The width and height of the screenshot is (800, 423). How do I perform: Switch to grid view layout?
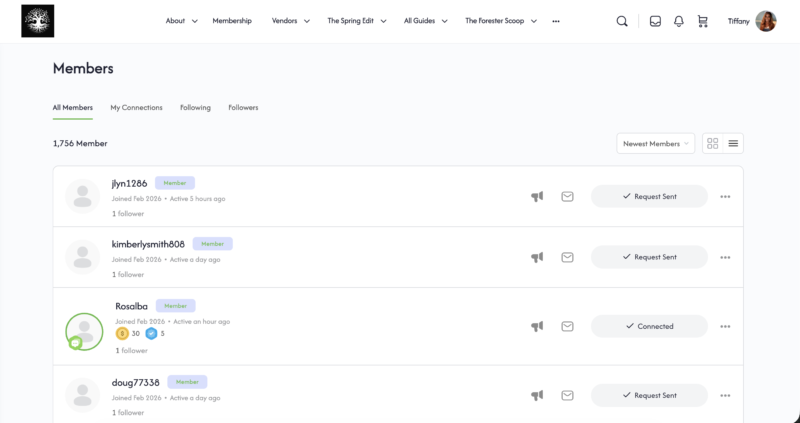713,143
